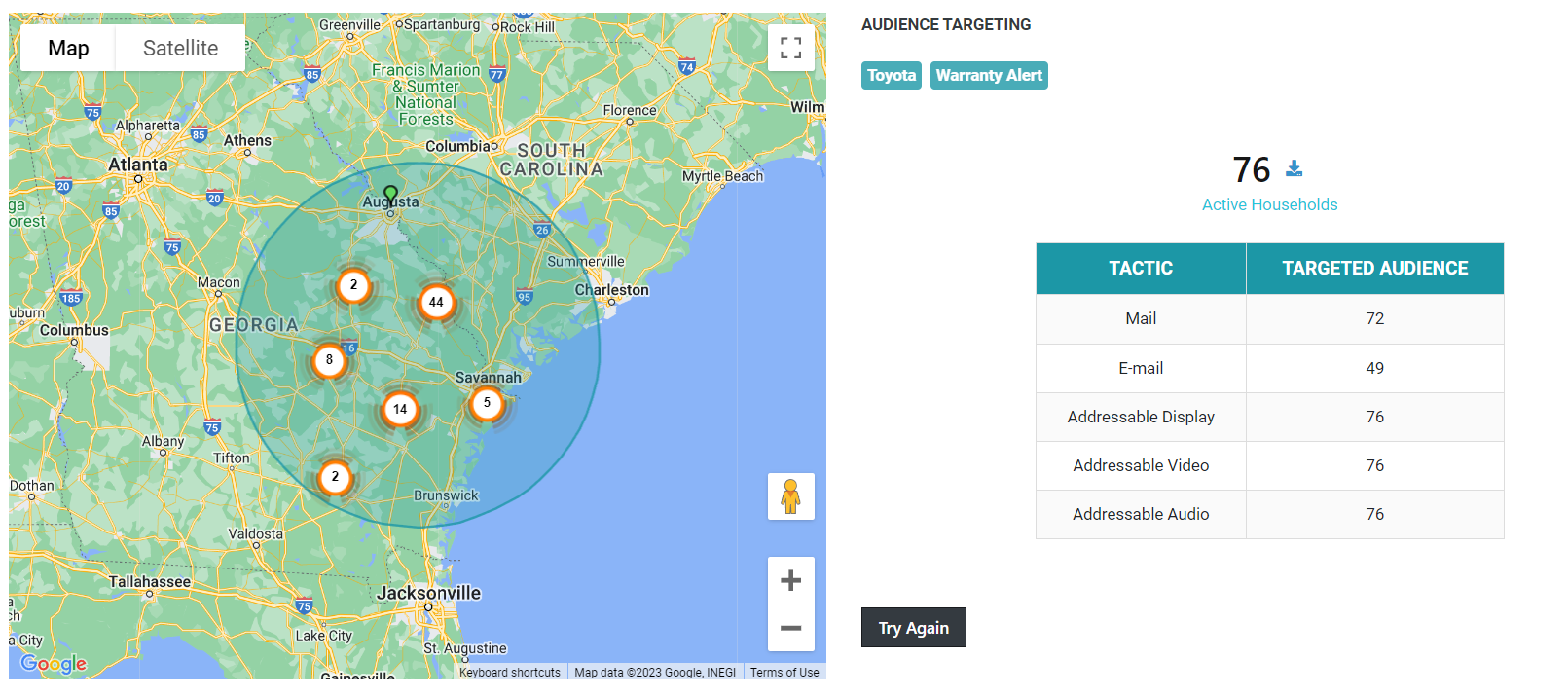
Task: Click the Active Households label
Action: pyautogui.click(x=1269, y=204)
